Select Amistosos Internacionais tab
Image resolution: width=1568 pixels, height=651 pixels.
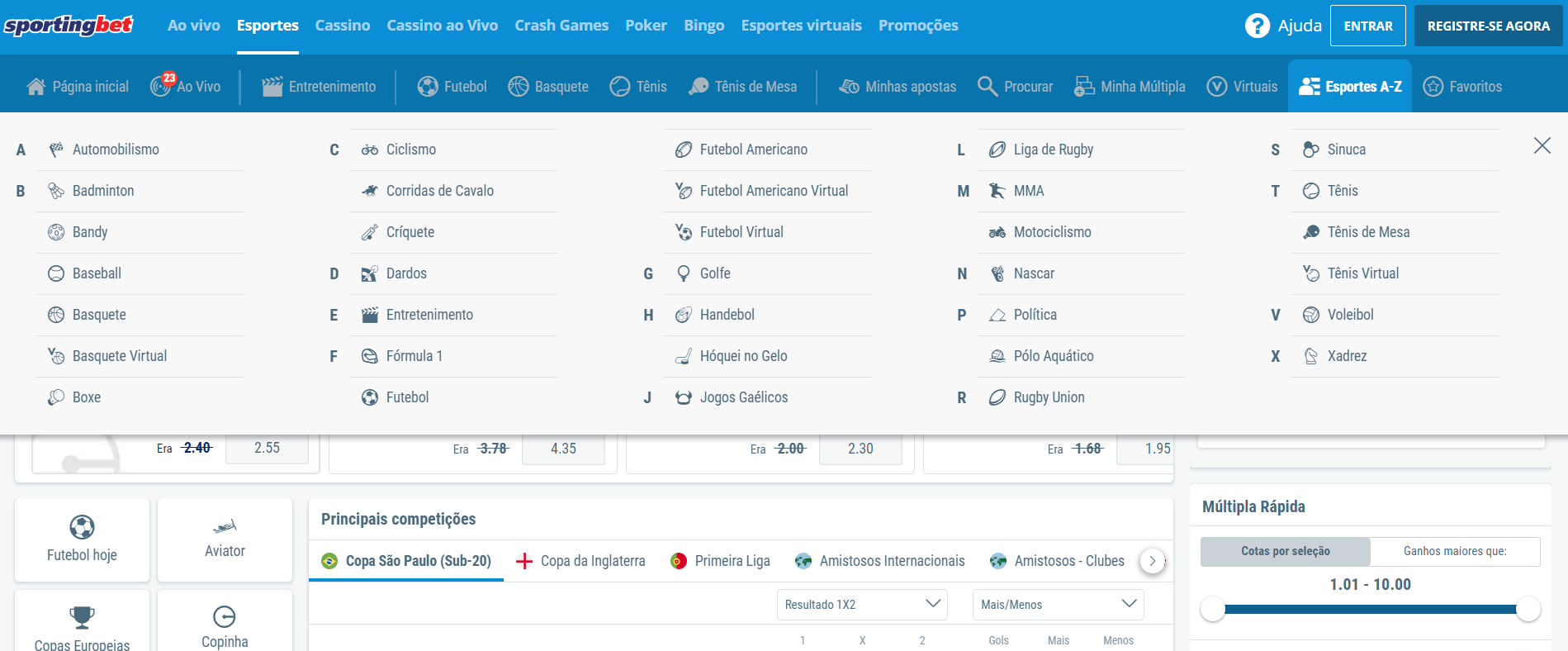[x=879, y=561]
